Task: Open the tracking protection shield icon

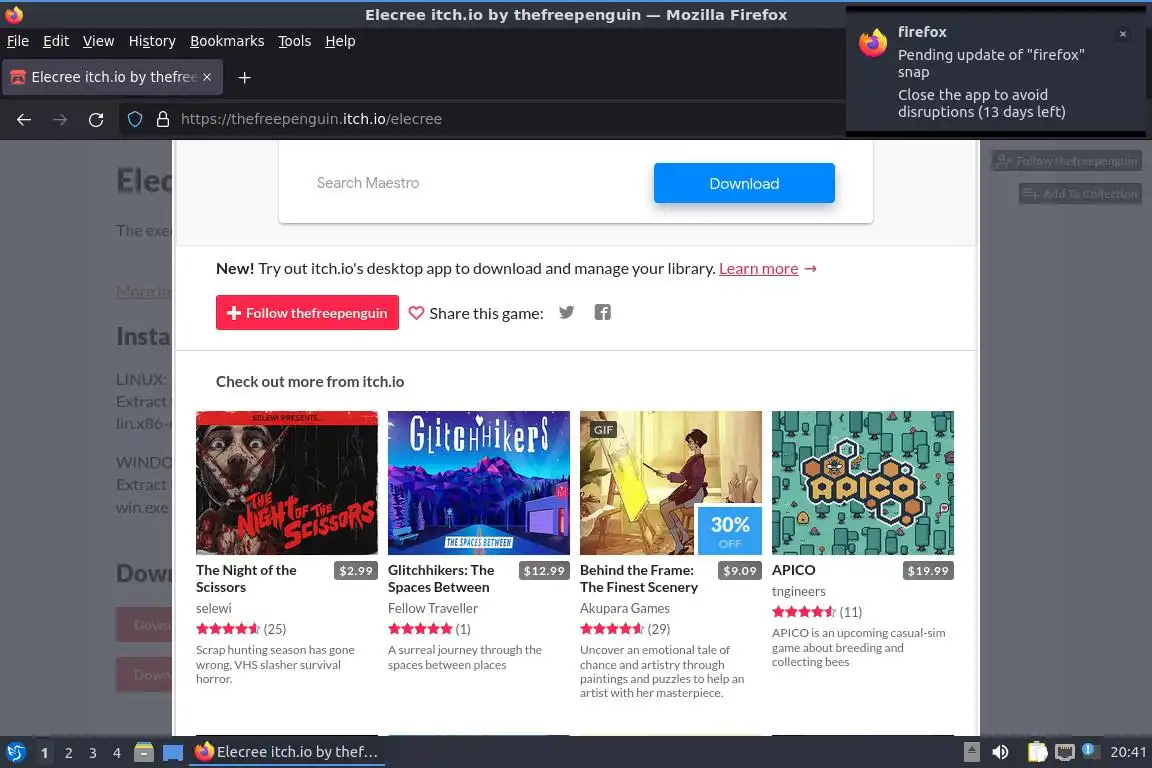Action: point(135,119)
